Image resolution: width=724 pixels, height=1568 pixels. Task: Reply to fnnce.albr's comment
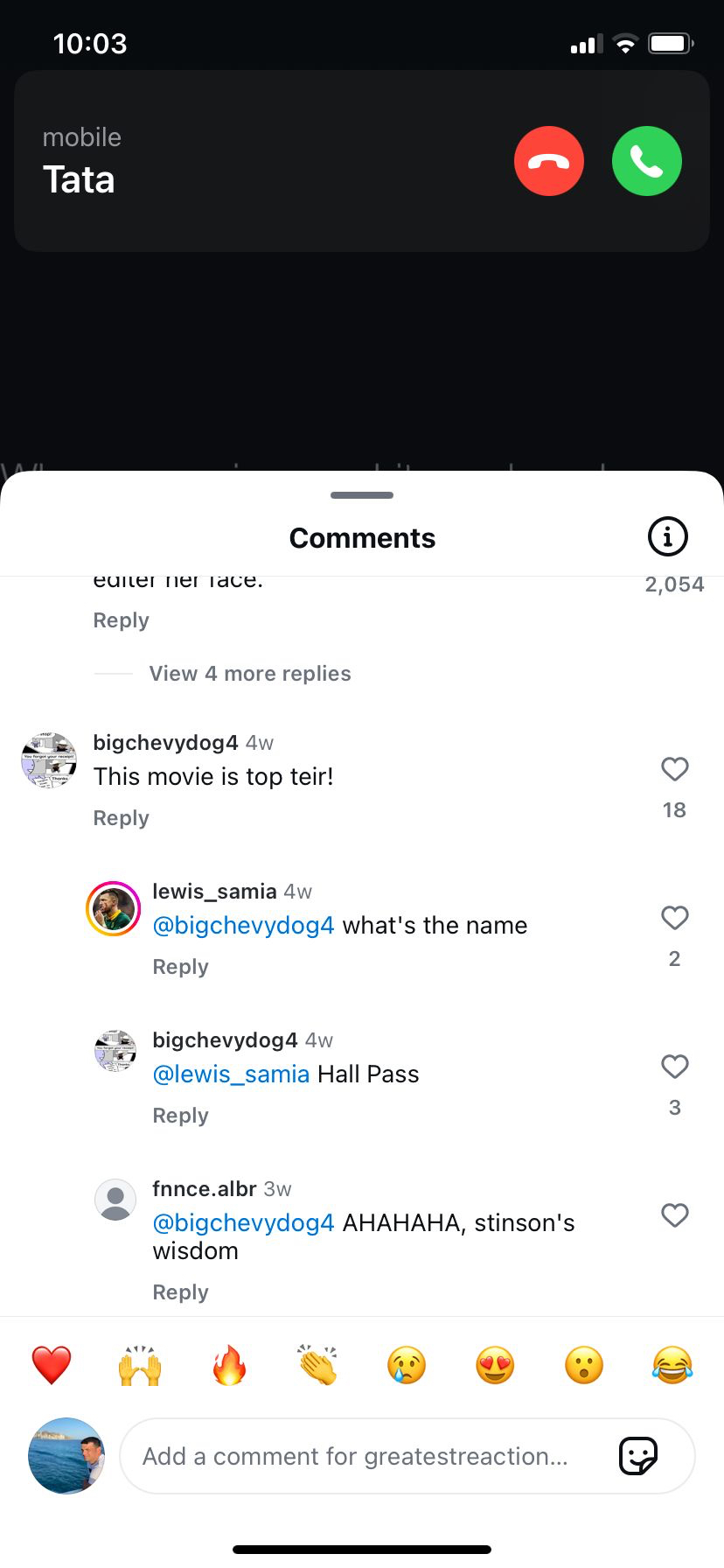[x=181, y=1292]
